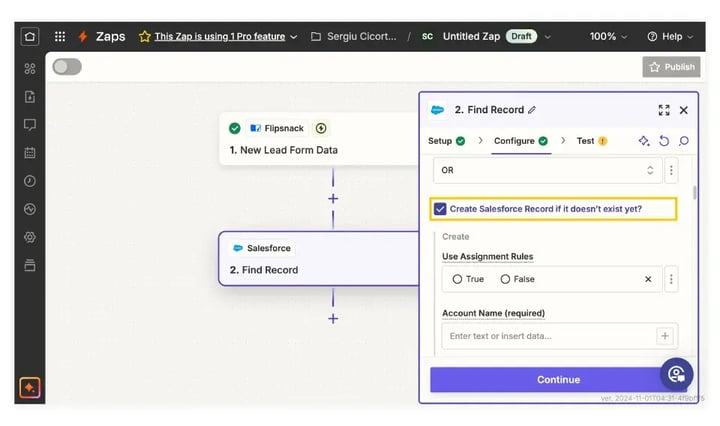The image size is (720, 426).
Task: Launch the AI copilot sparkle button
Action: 30,388
